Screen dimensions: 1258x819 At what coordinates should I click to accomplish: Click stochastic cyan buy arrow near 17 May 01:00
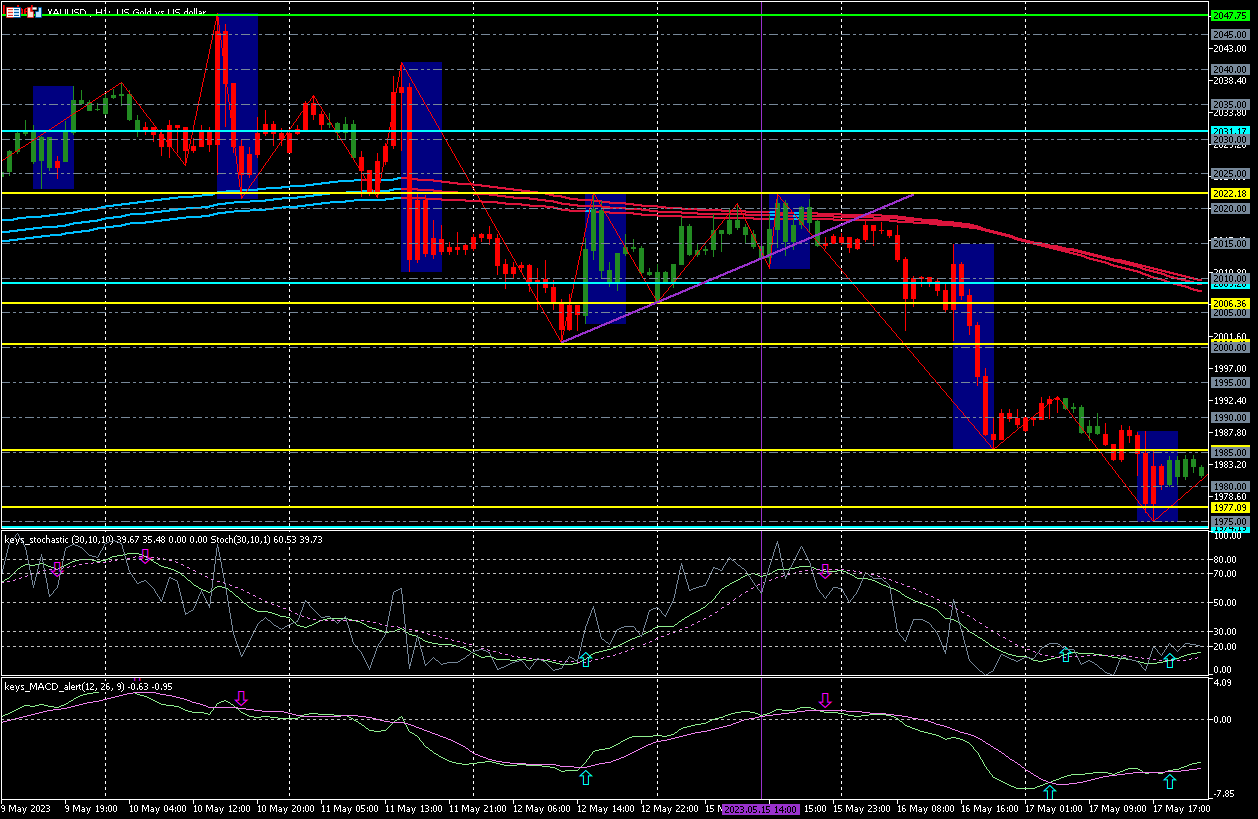(x=1066, y=654)
